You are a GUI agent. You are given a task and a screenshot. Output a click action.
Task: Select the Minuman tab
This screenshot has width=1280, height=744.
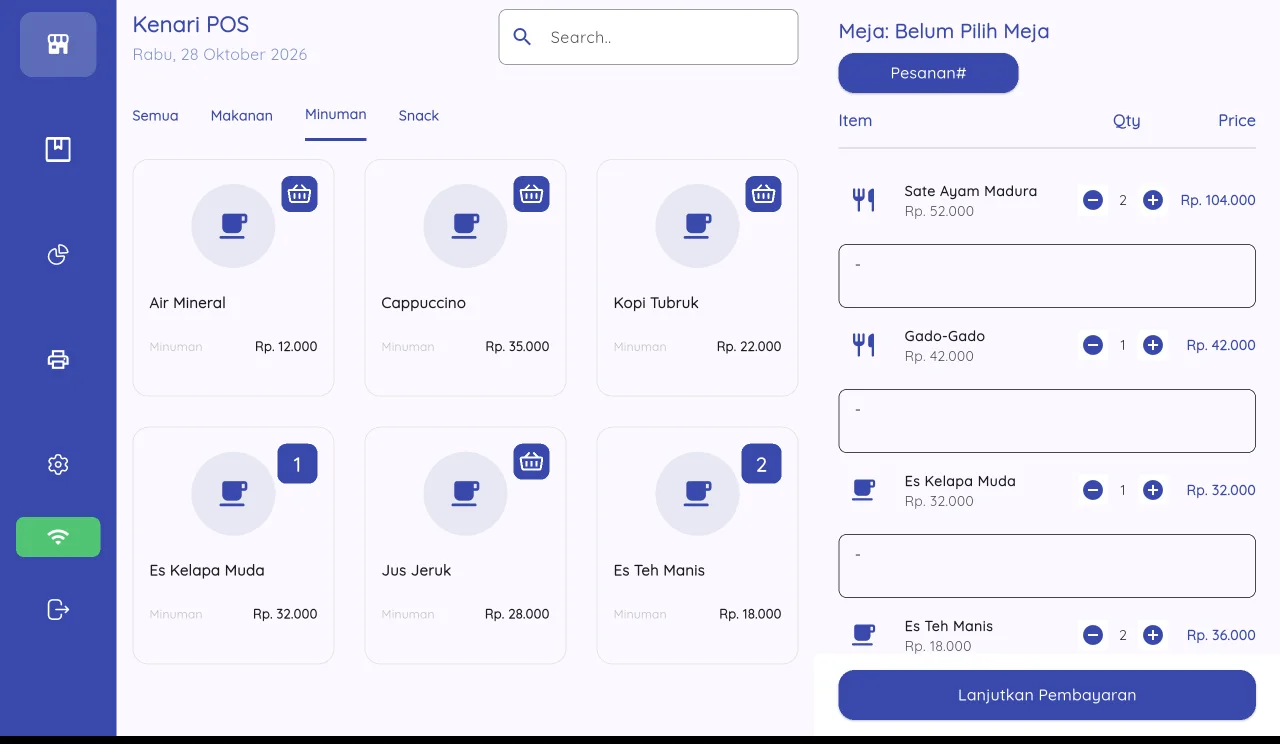[336, 115]
